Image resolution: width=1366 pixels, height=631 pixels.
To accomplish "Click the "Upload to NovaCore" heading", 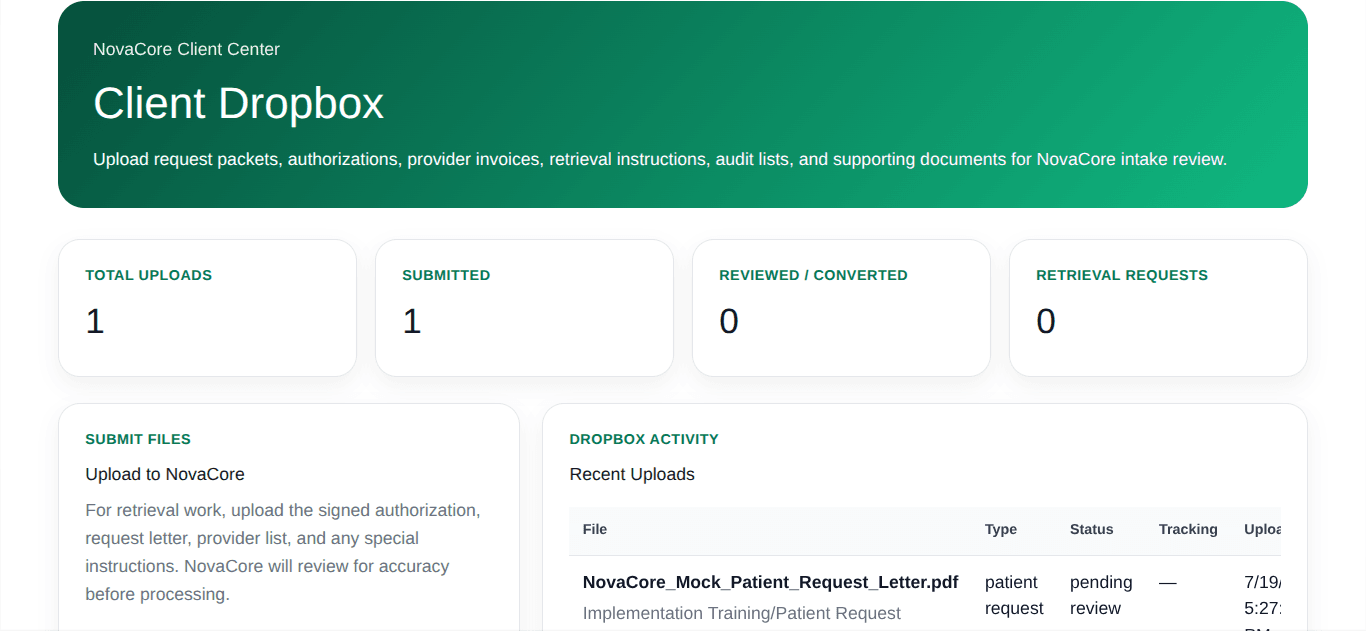I will point(165,474).
